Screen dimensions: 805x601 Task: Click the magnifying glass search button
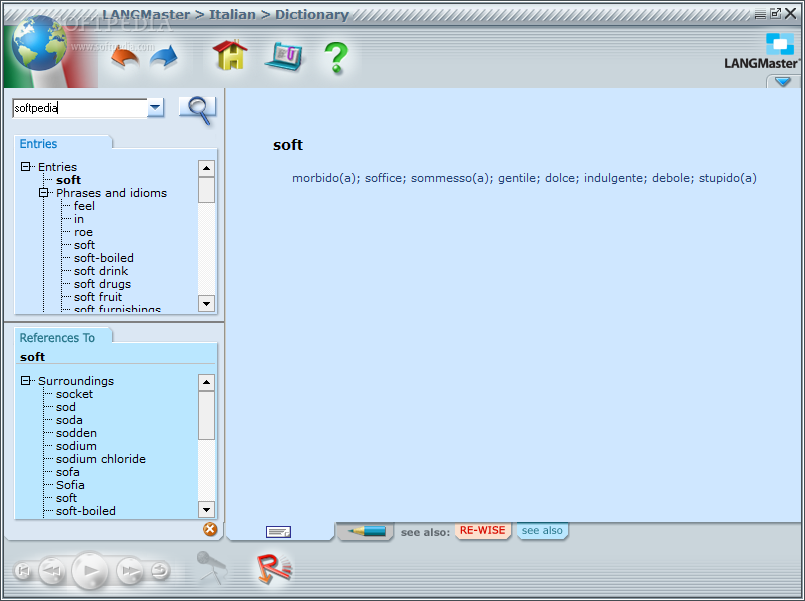click(198, 110)
